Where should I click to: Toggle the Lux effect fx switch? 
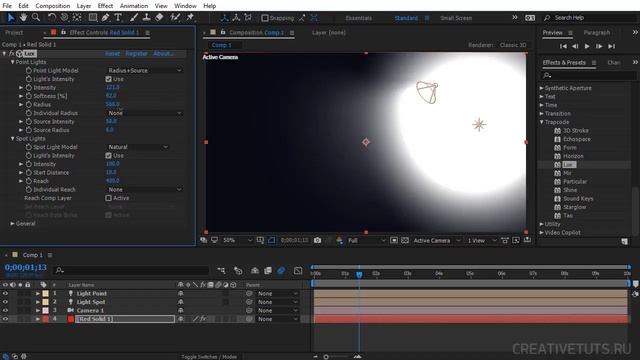11,53
